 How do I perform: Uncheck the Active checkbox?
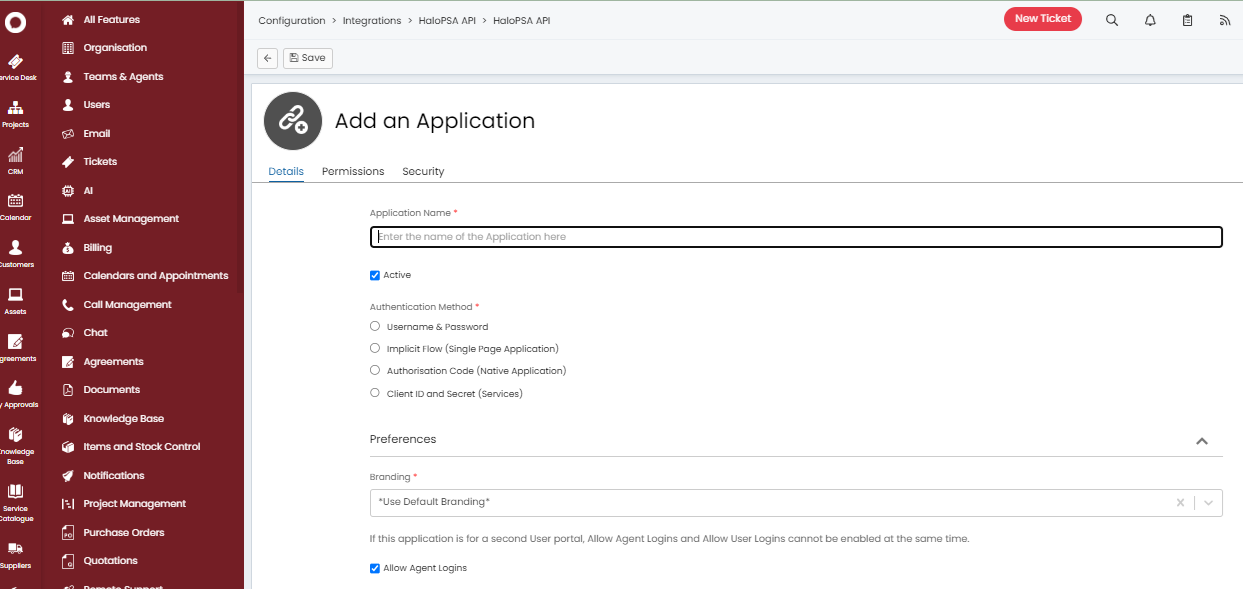[x=375, y=275]
